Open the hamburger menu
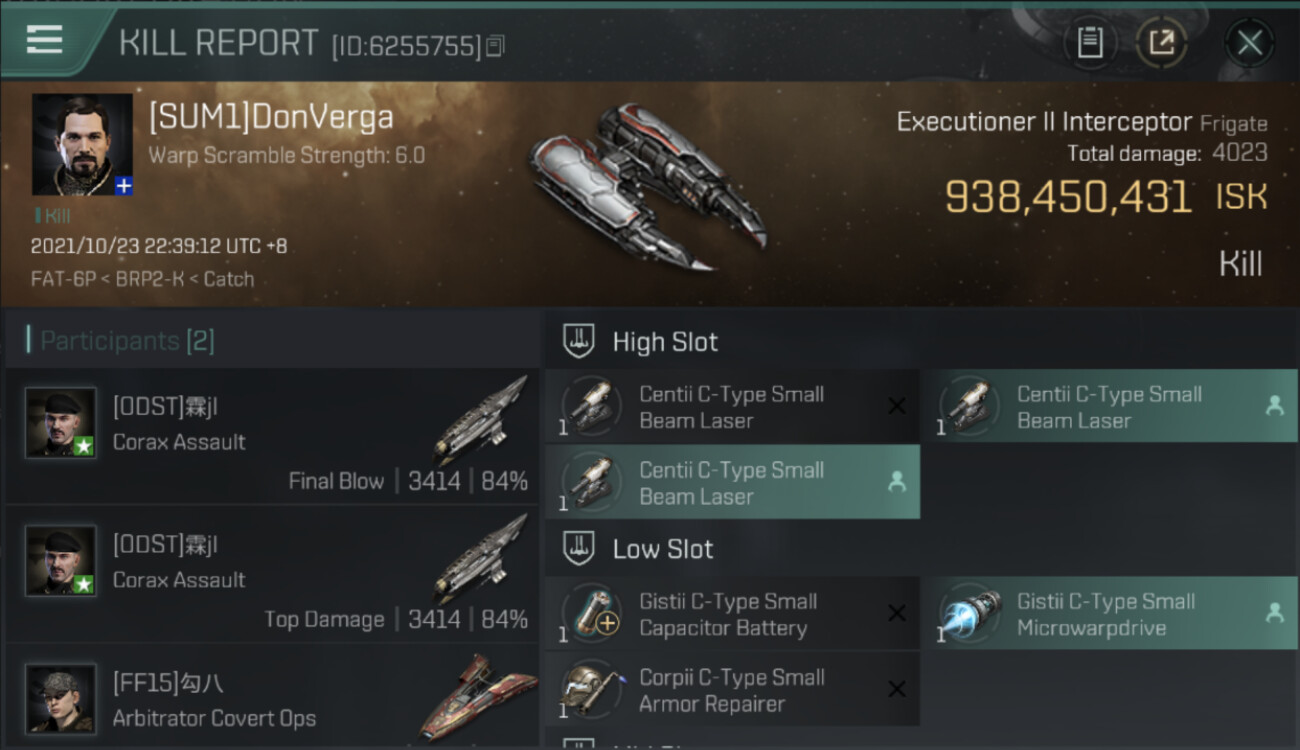The height and width of the screenshot is (750, 1300). point(44,40)
